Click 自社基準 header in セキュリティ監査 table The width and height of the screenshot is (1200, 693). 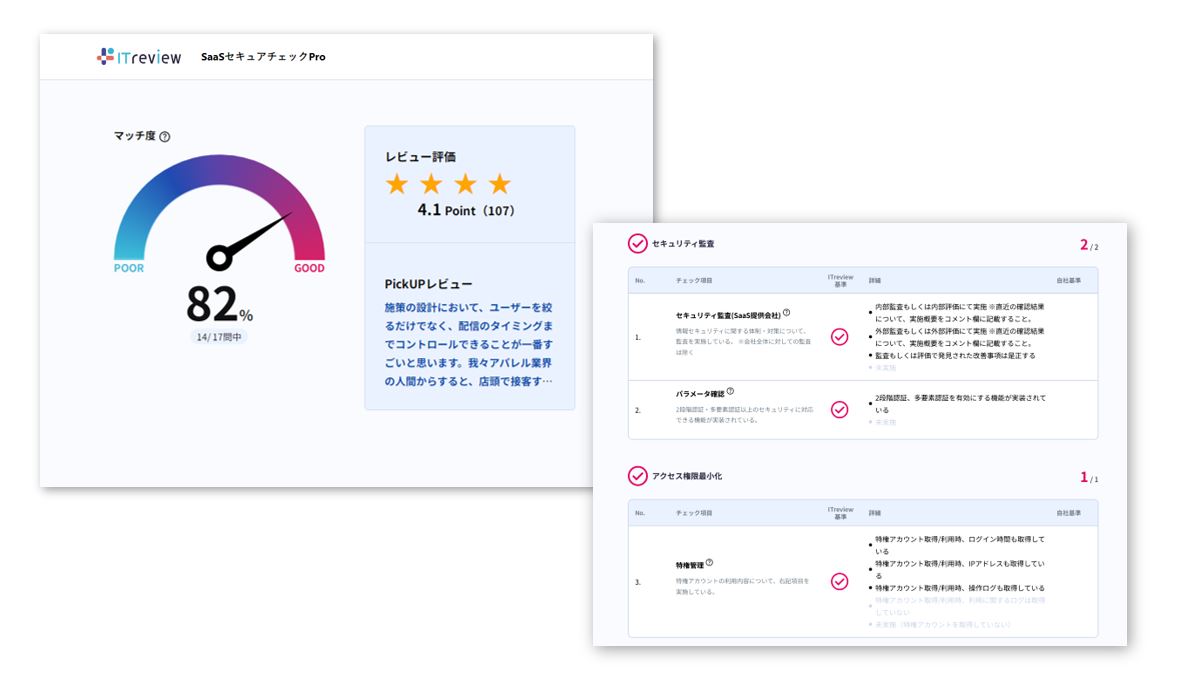(x=1069, y=280)
